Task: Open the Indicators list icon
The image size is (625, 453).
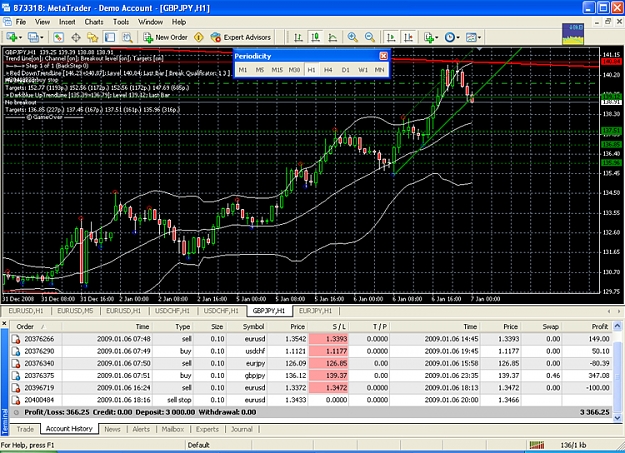Action: (x=428, y=37)
